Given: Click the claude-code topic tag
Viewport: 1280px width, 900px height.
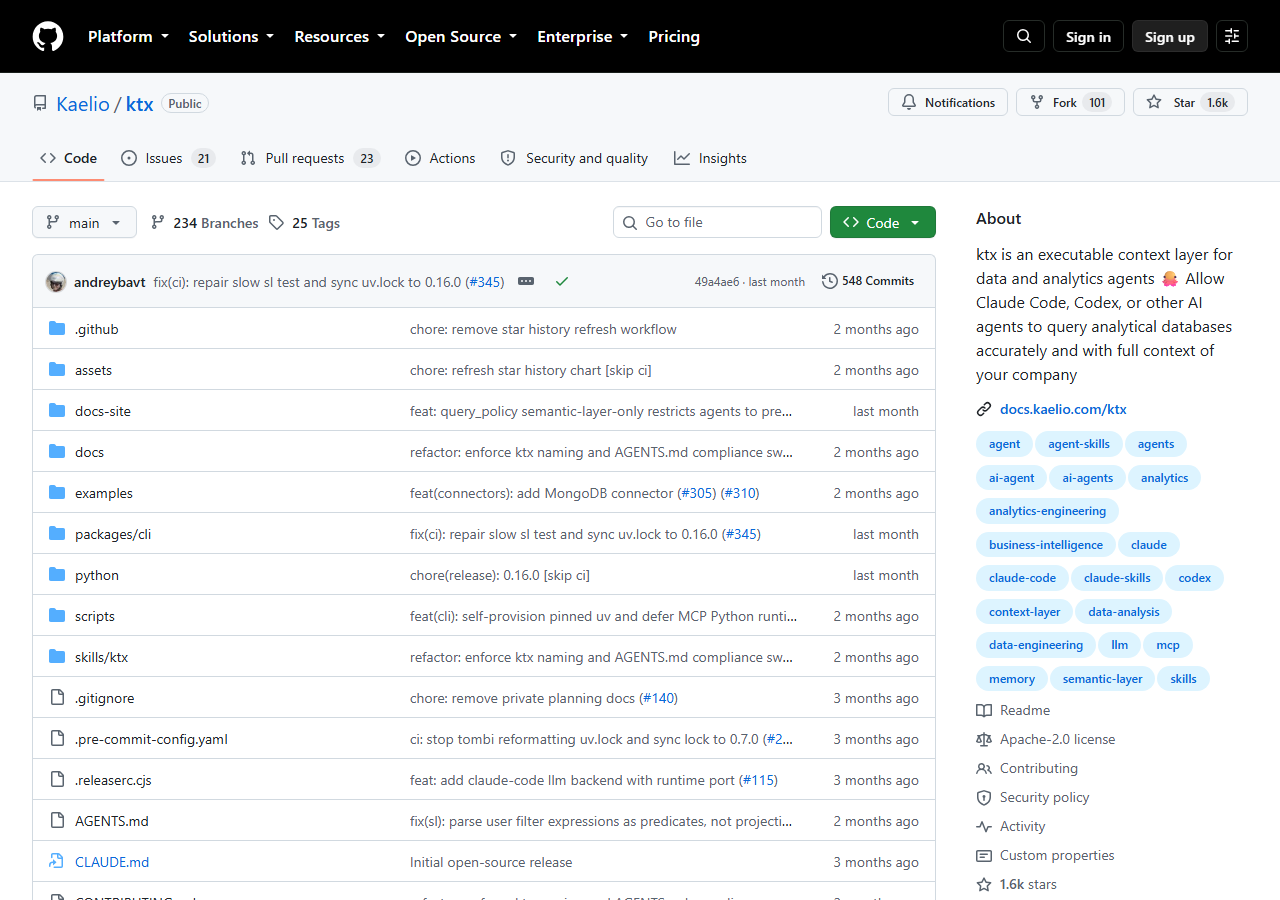Looking at the screenshot, I should (1022, 577).
